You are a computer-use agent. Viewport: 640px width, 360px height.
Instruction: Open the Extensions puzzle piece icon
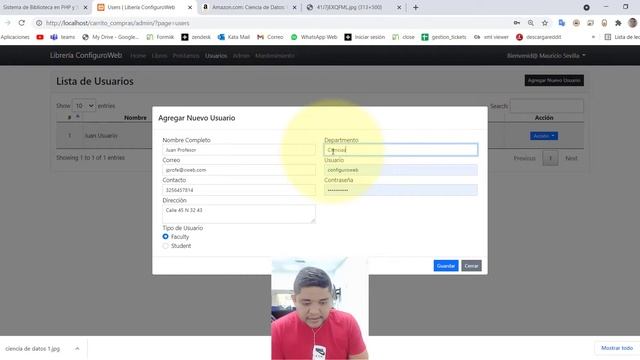click(618, 23)
